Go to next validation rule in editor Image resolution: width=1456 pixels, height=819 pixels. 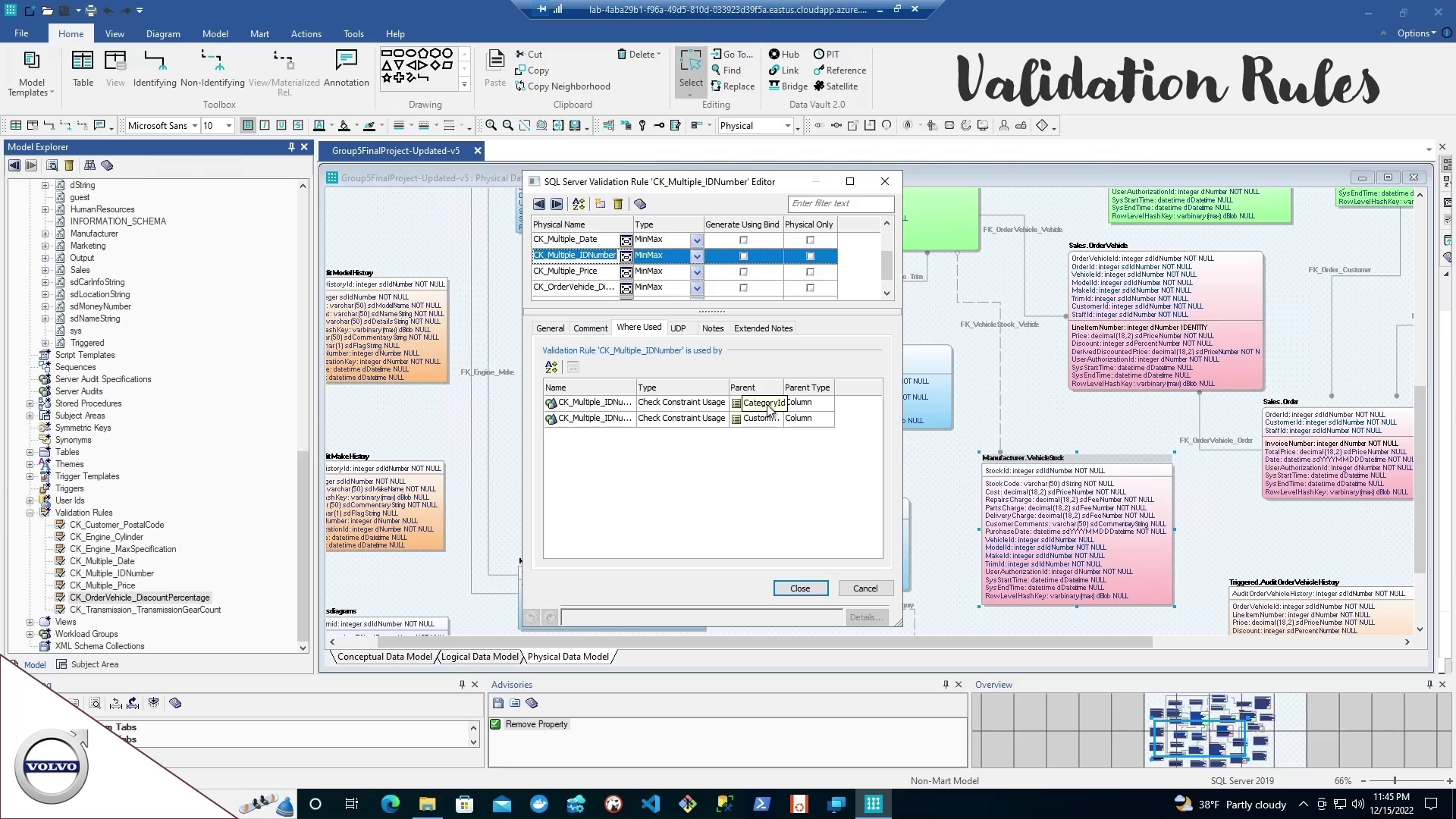coord(557,204)
